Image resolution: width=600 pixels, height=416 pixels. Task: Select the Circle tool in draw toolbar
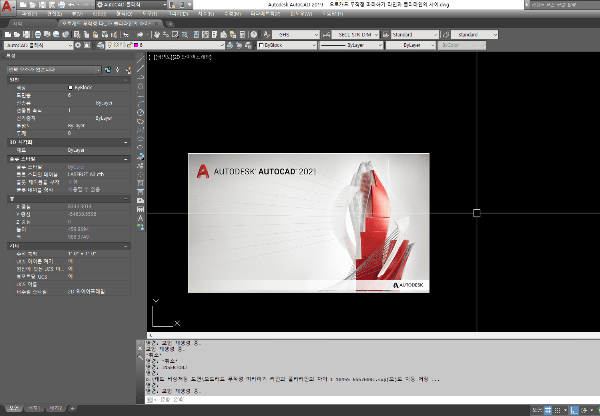point(140,112)
